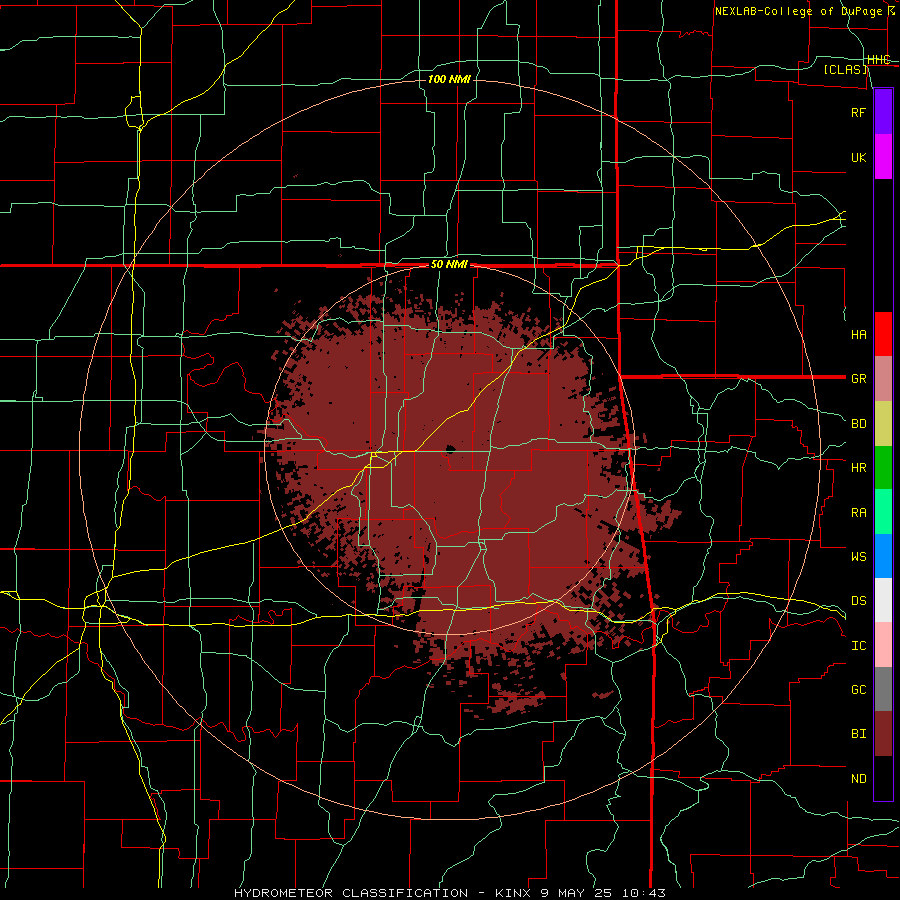This screenshot has width=900, height=900.
Task: Click the GR pink legend swatch
Action: tap(883, 378)
